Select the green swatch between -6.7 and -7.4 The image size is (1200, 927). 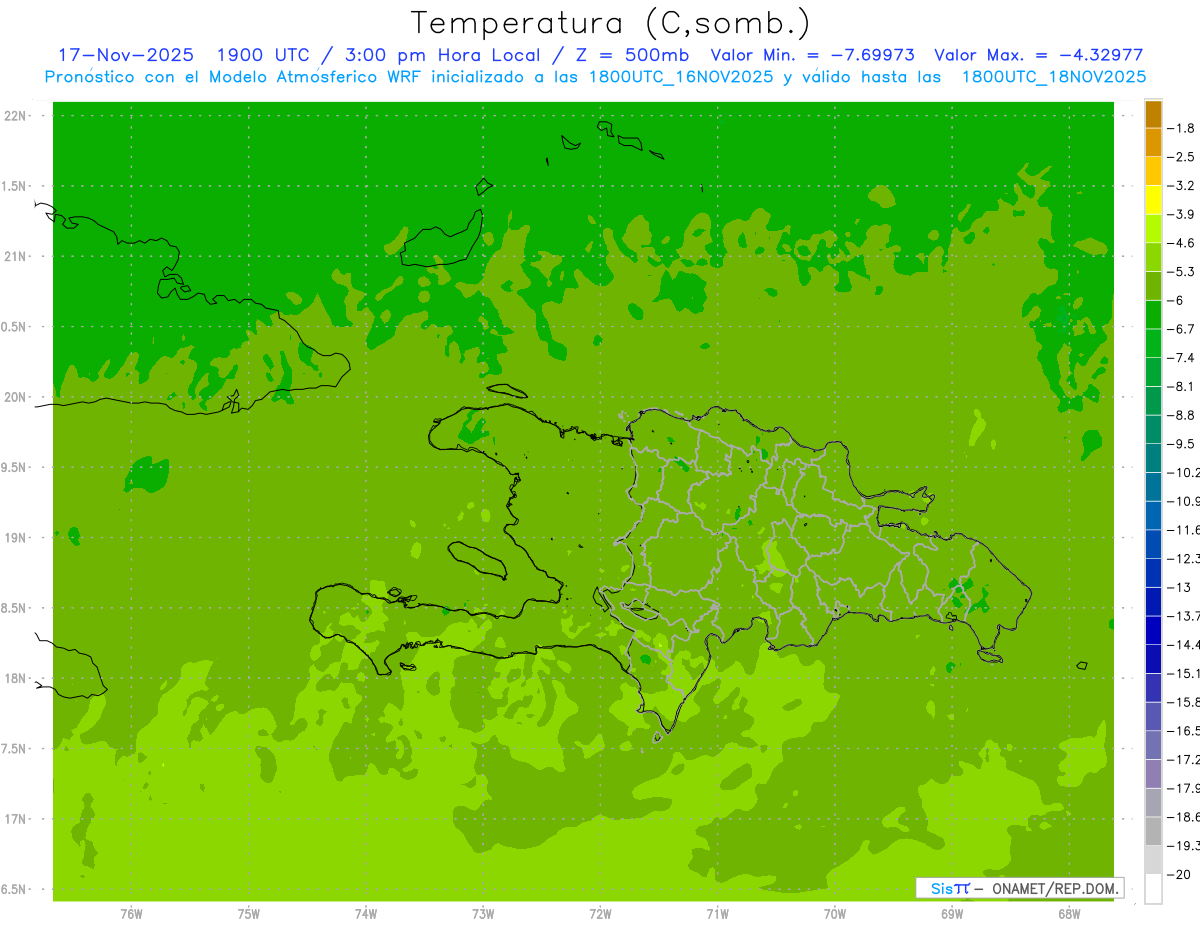(x=1153, y=343)
